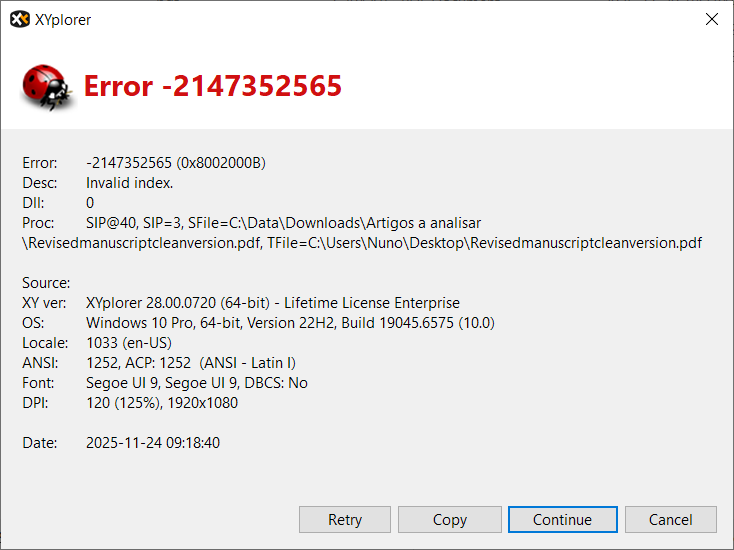This screenshot has height=550, width=734.
Task: Click the Windows 10 Pro OS line
Action: click(290, 323)
